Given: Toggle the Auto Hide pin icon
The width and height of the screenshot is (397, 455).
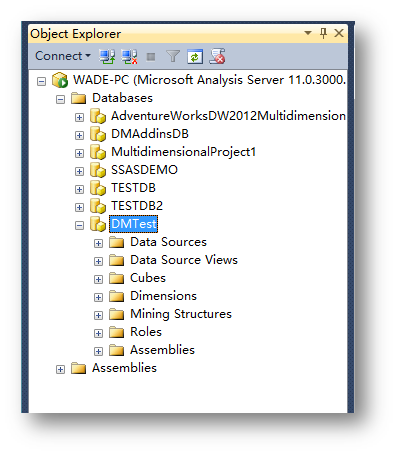Looking at the screenshot, I should [x=323, y=33].
